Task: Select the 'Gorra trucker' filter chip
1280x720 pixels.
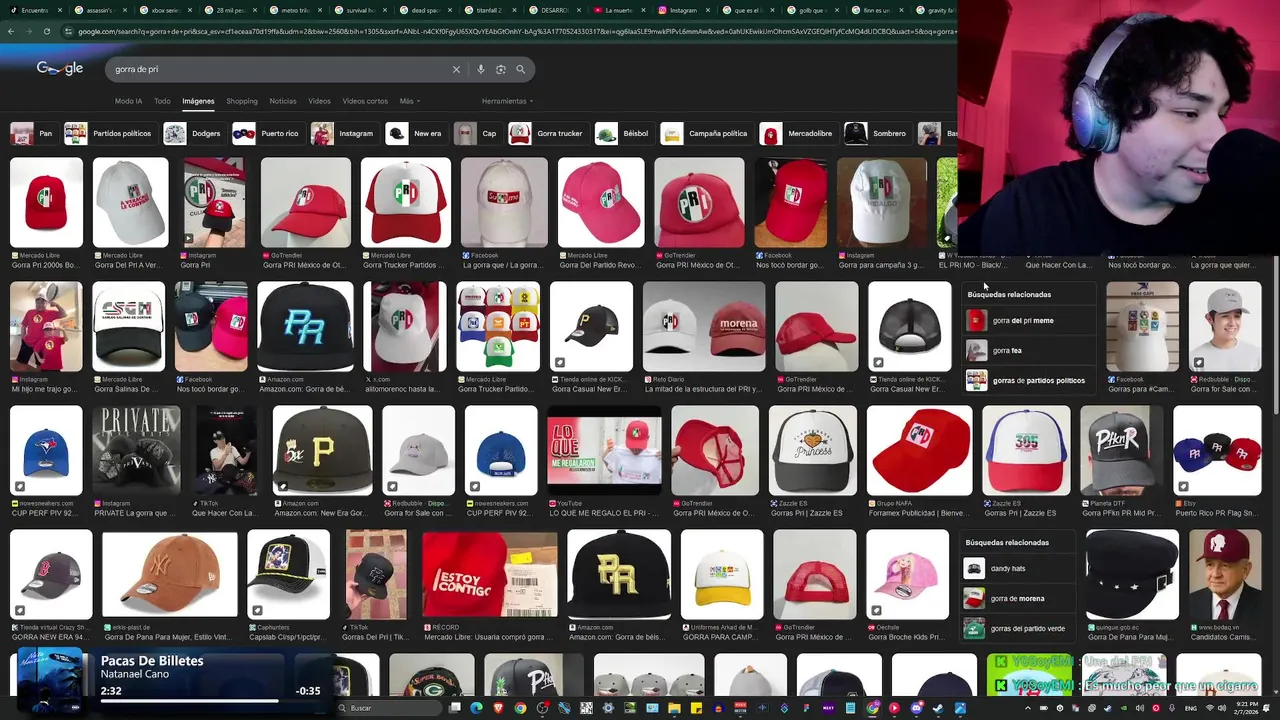Action: click(x=547, y=133)
